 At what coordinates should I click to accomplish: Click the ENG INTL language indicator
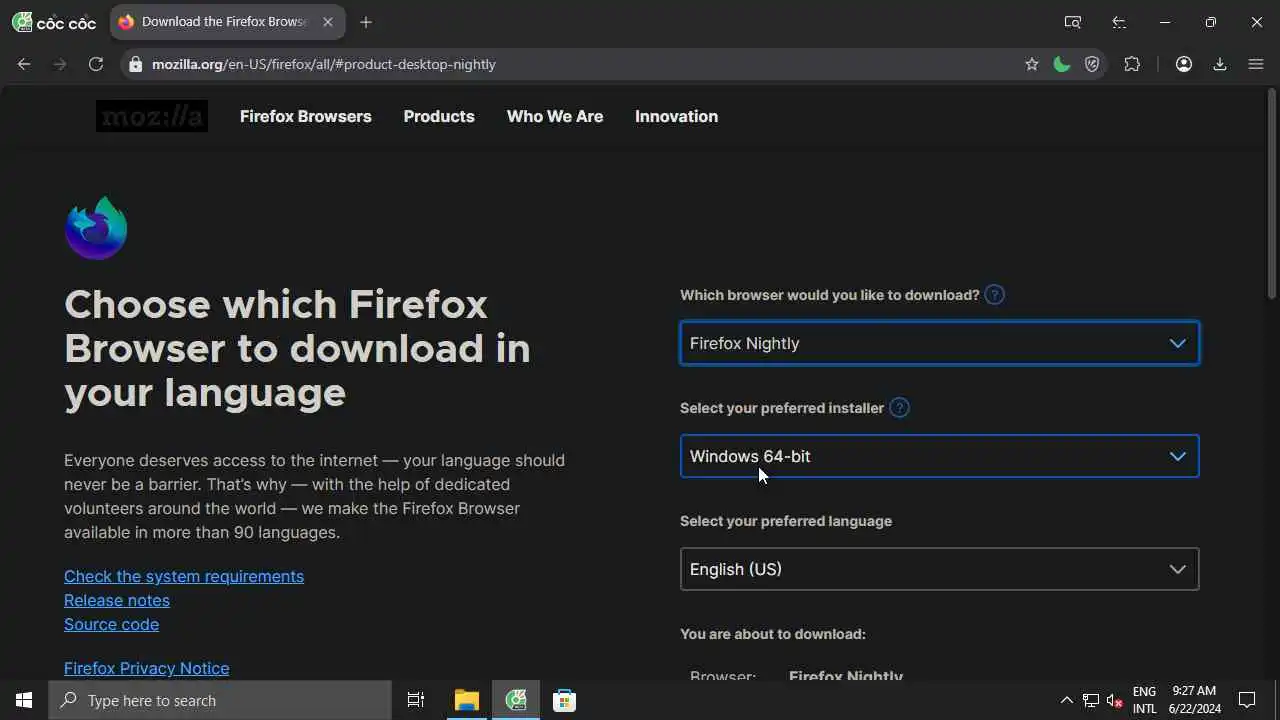(x=1145, y=700)
